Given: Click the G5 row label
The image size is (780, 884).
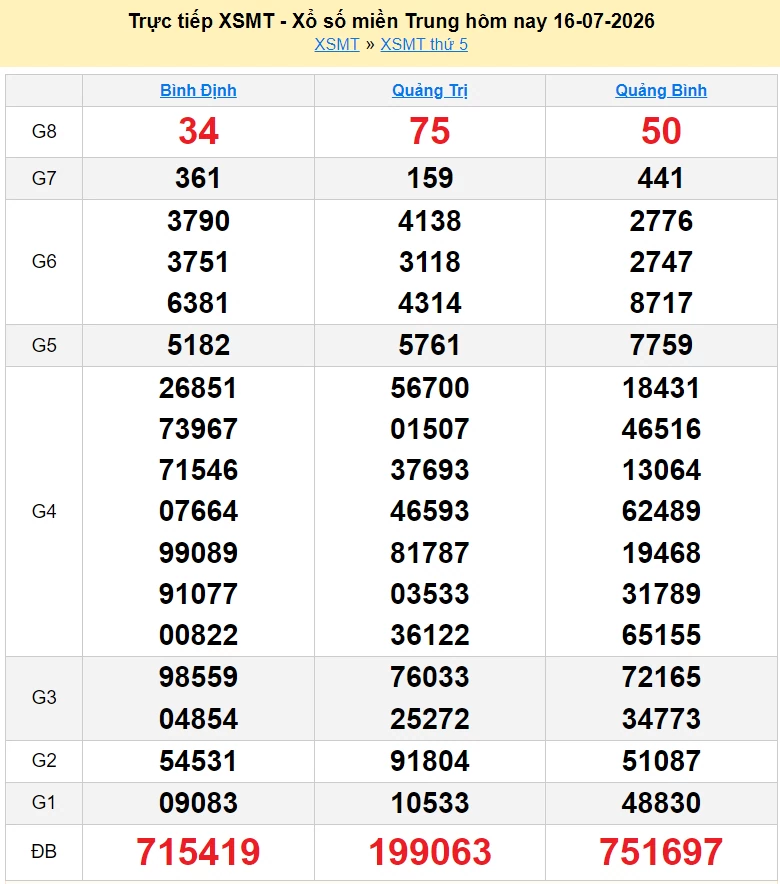Looking at the screenshot, I should pos(44,345).
